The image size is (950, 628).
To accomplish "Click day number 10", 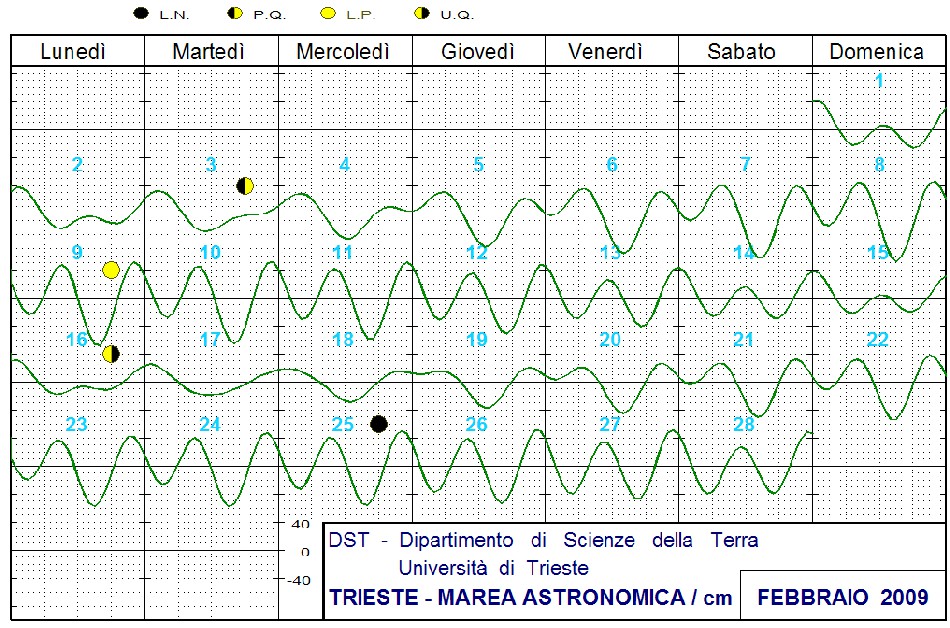I will (210, 251).
